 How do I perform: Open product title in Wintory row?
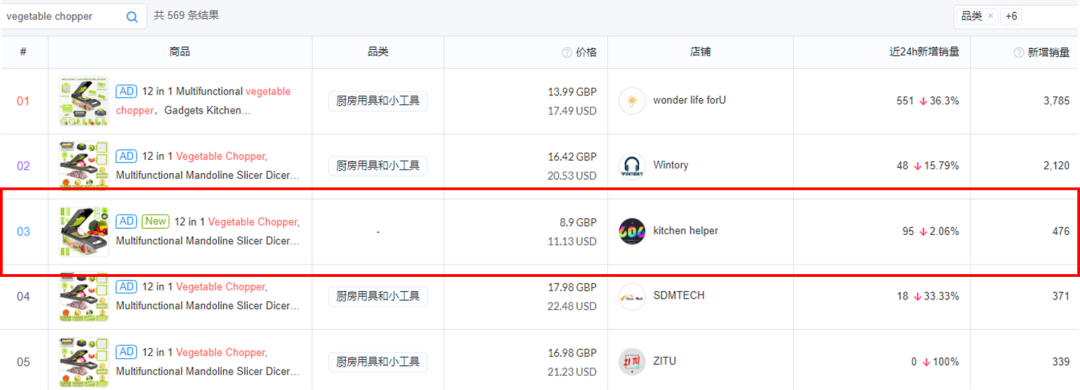[x=208, y=165]
